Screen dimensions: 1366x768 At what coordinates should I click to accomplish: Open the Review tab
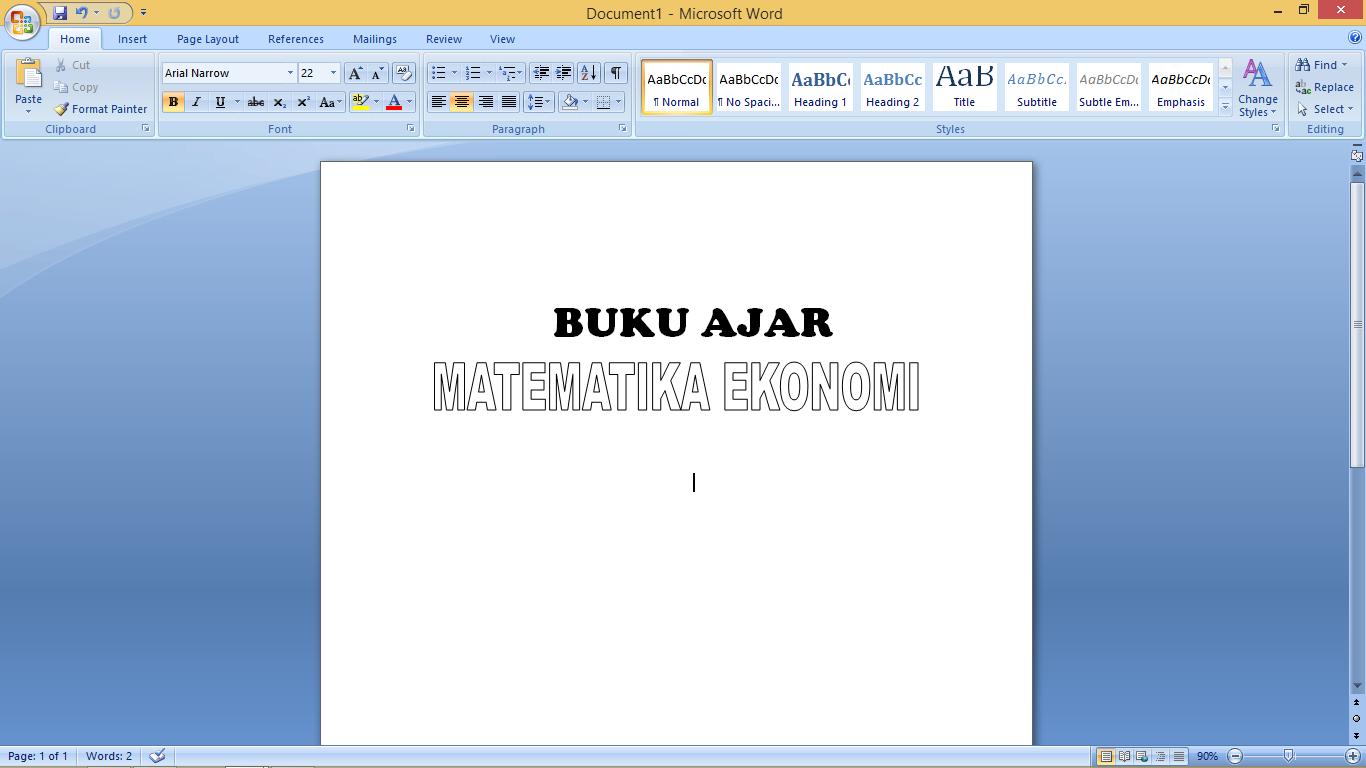[x=444, y=39]
